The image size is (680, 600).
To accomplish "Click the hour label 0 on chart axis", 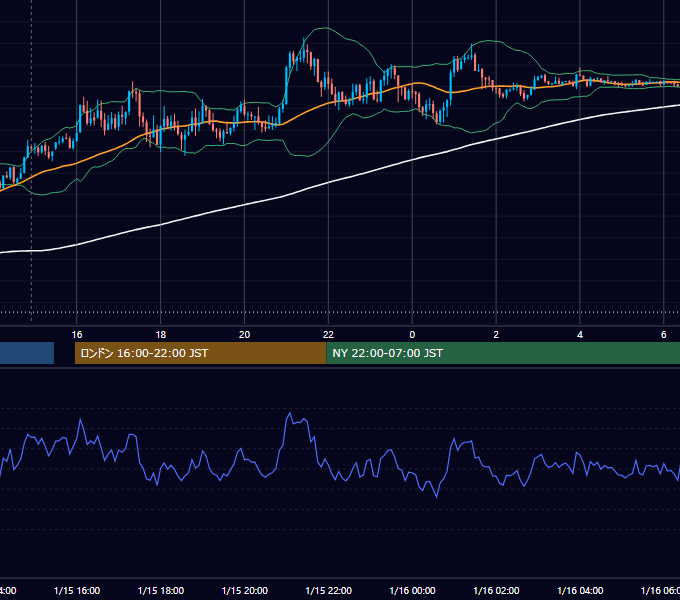I will click(412, 335).
